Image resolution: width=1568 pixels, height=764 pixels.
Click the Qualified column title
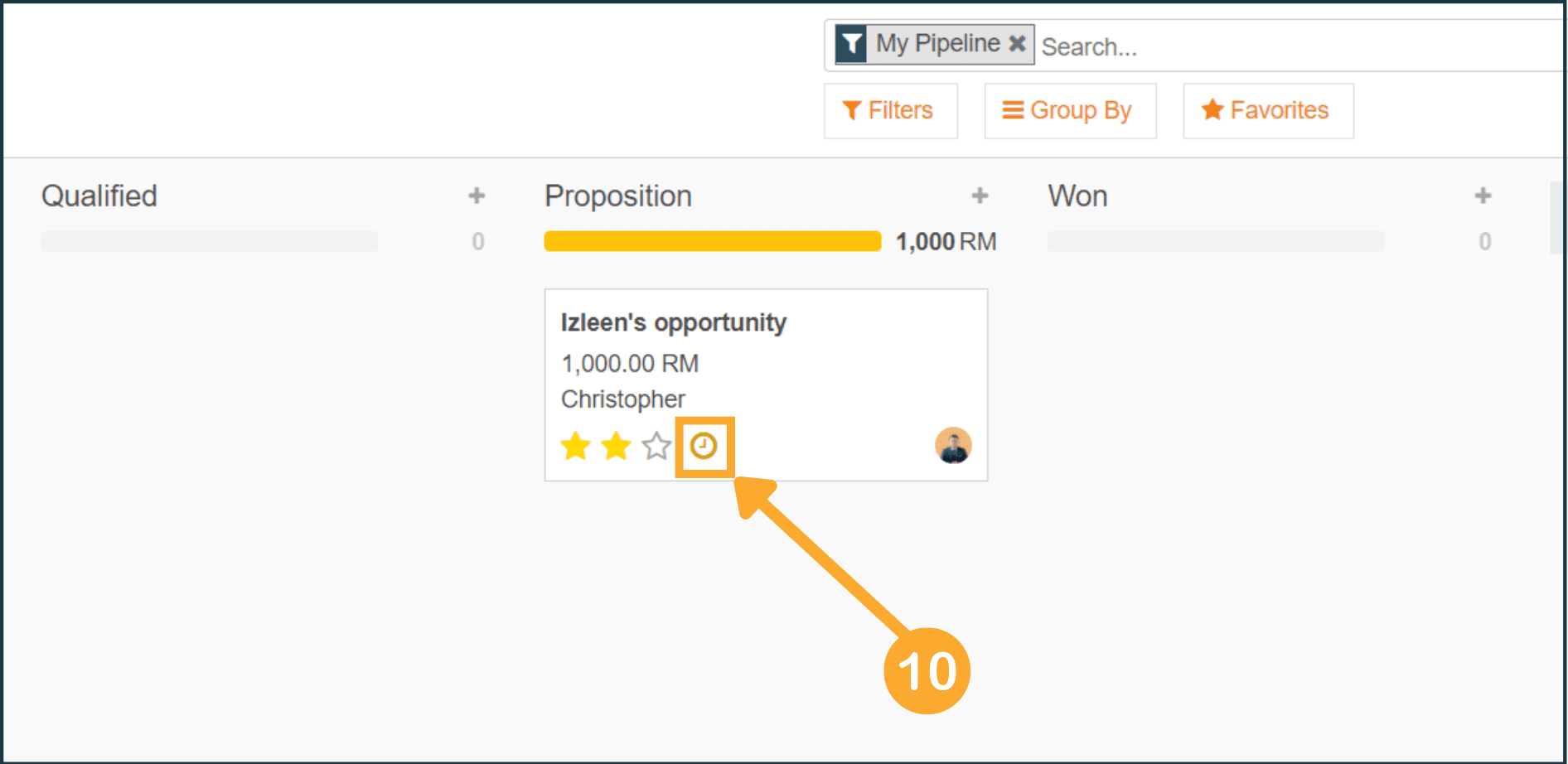[99, 196]
